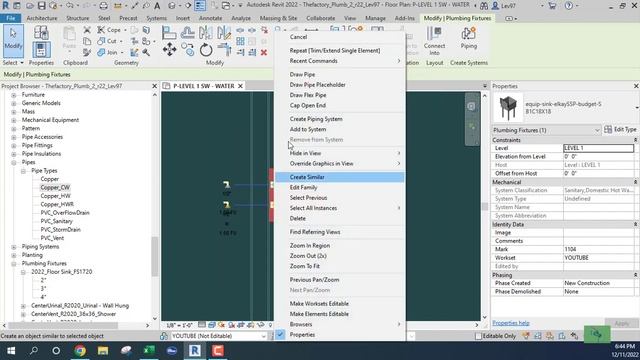Viewport: 640px width, 360px height.
Task: Close the P-LEVEL 1 SW - WATER view tab
Action: [x=240, y=86]
